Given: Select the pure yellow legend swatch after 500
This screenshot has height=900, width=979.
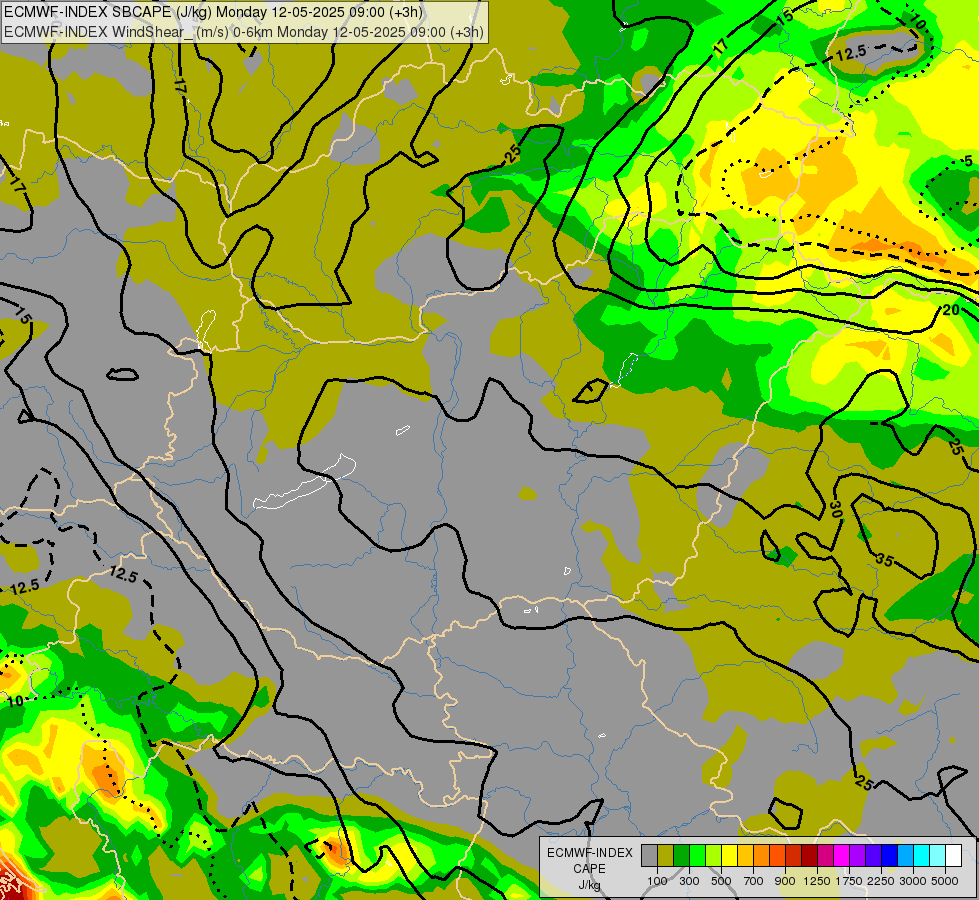Looking at the screenshot, I should pos(729,855).
